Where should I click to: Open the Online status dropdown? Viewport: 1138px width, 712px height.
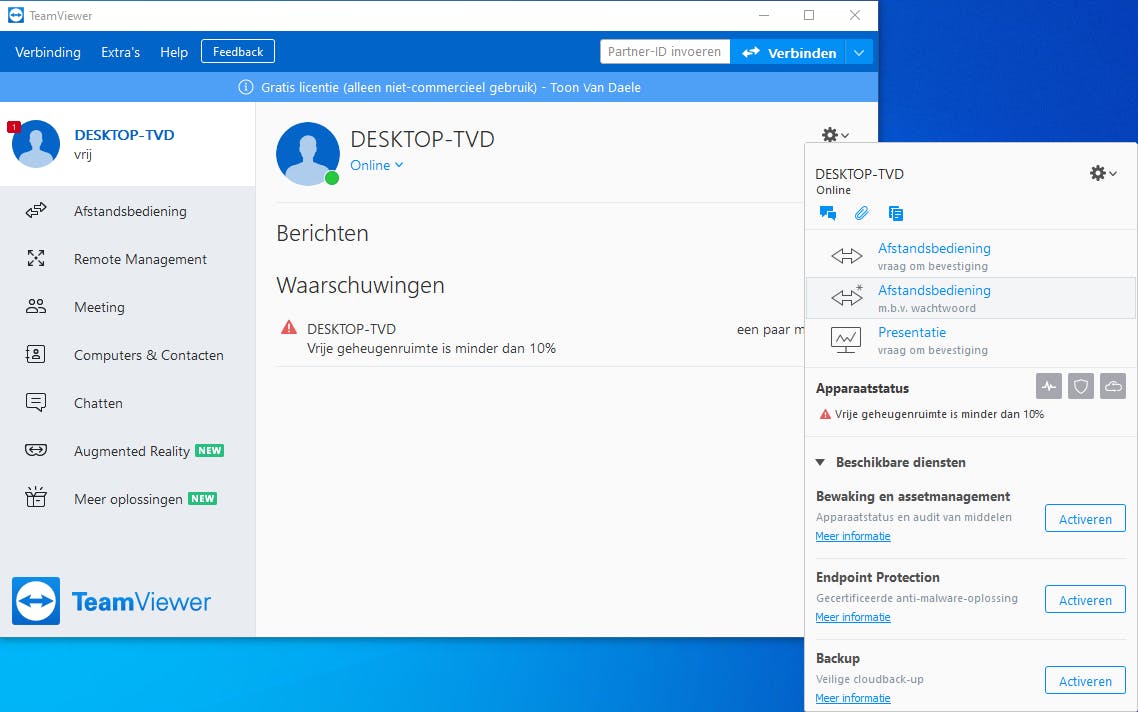pyautogui.click(x=377, y=165)
